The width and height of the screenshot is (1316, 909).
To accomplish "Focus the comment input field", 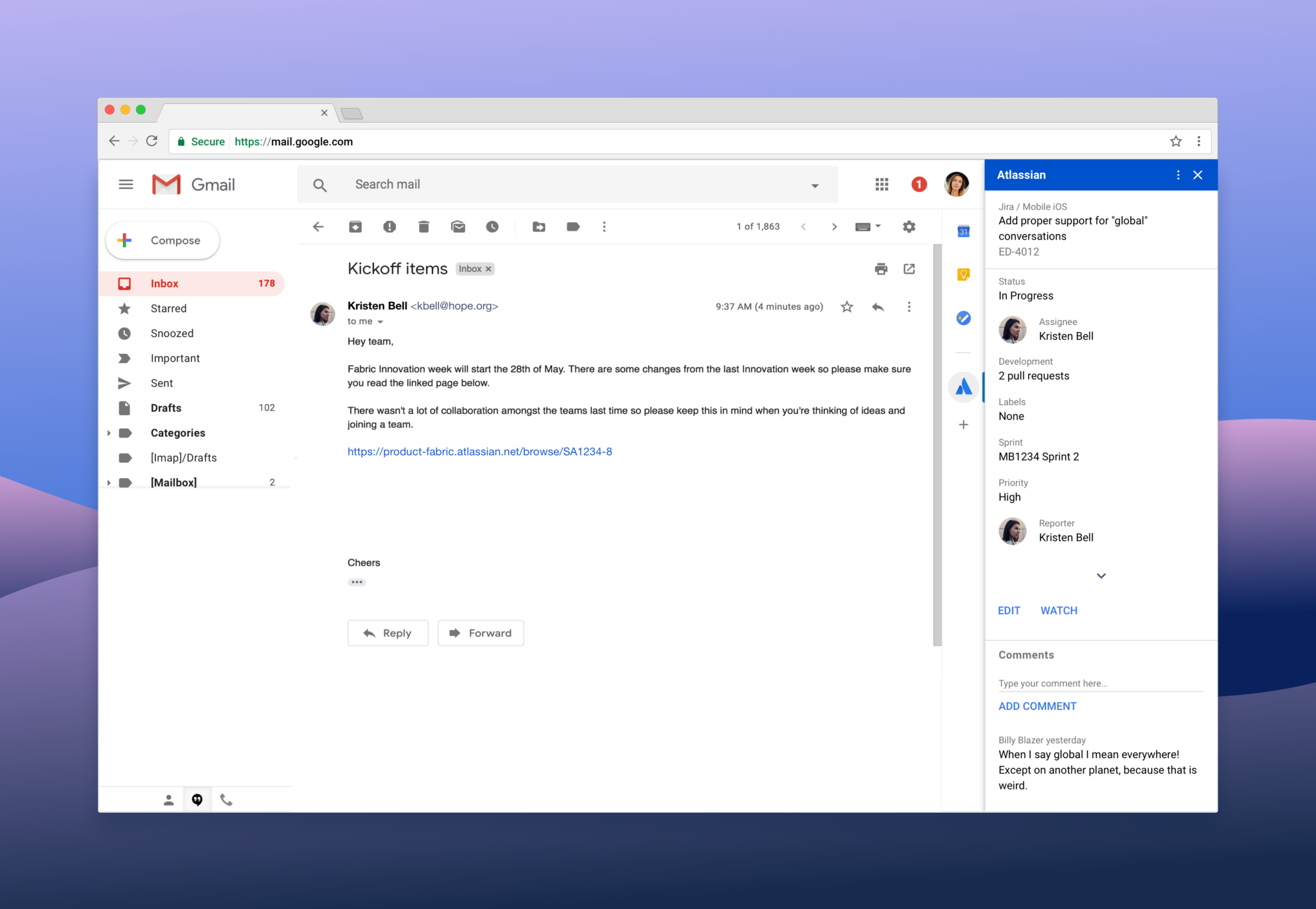I will 1101,684.
